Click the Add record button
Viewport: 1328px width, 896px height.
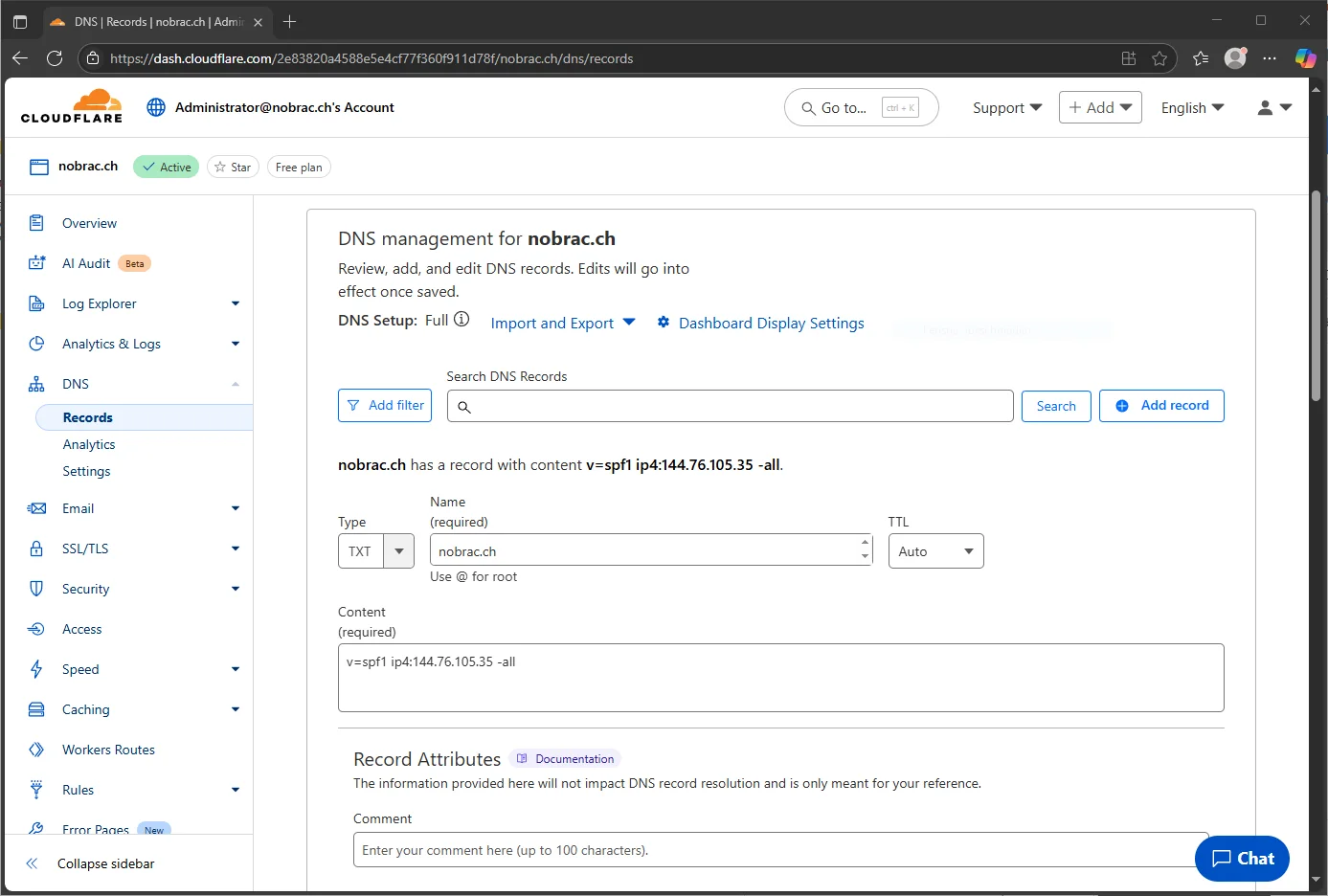1161,406
